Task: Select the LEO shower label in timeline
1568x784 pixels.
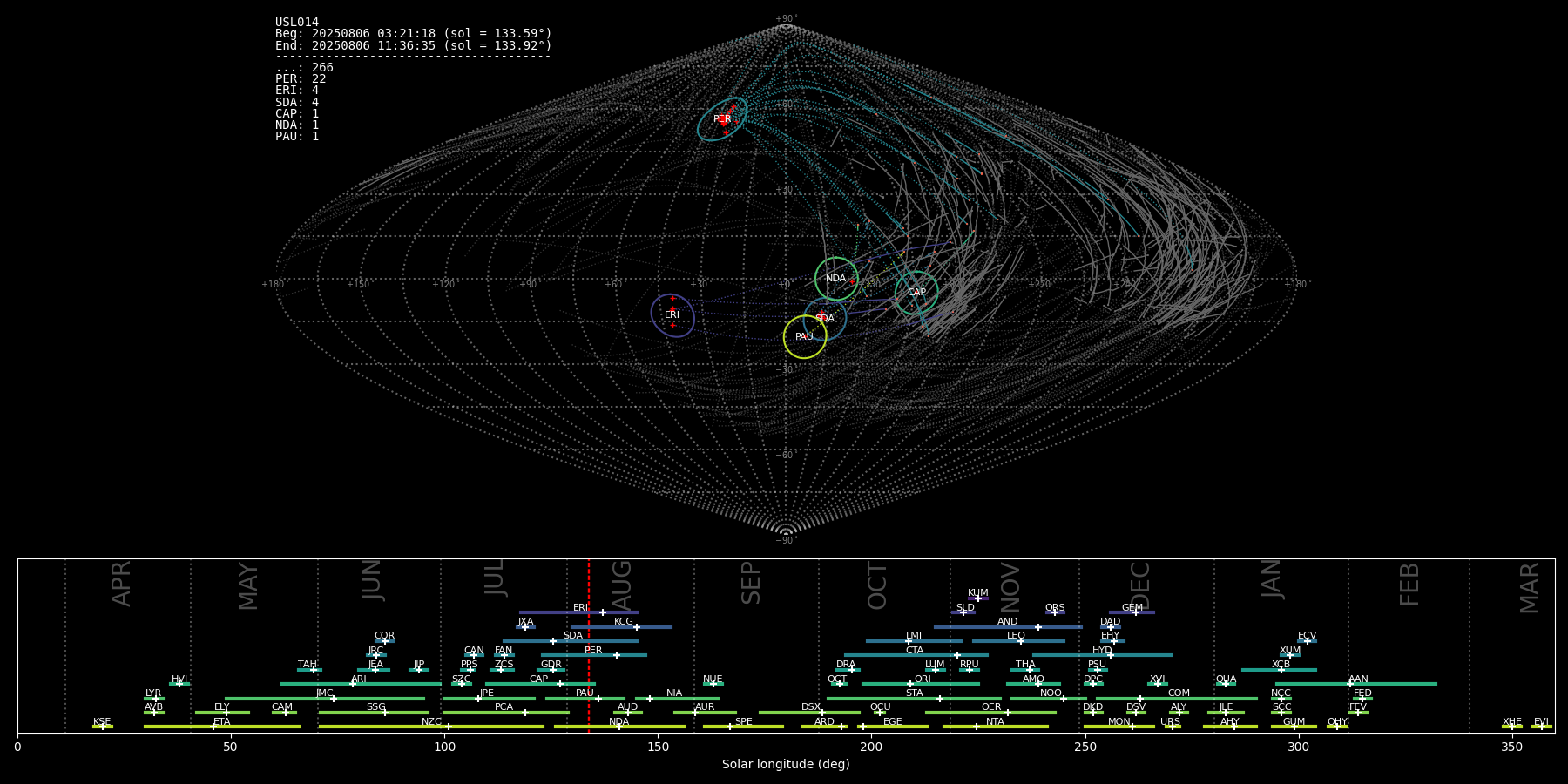Action: click(1017, 636)
